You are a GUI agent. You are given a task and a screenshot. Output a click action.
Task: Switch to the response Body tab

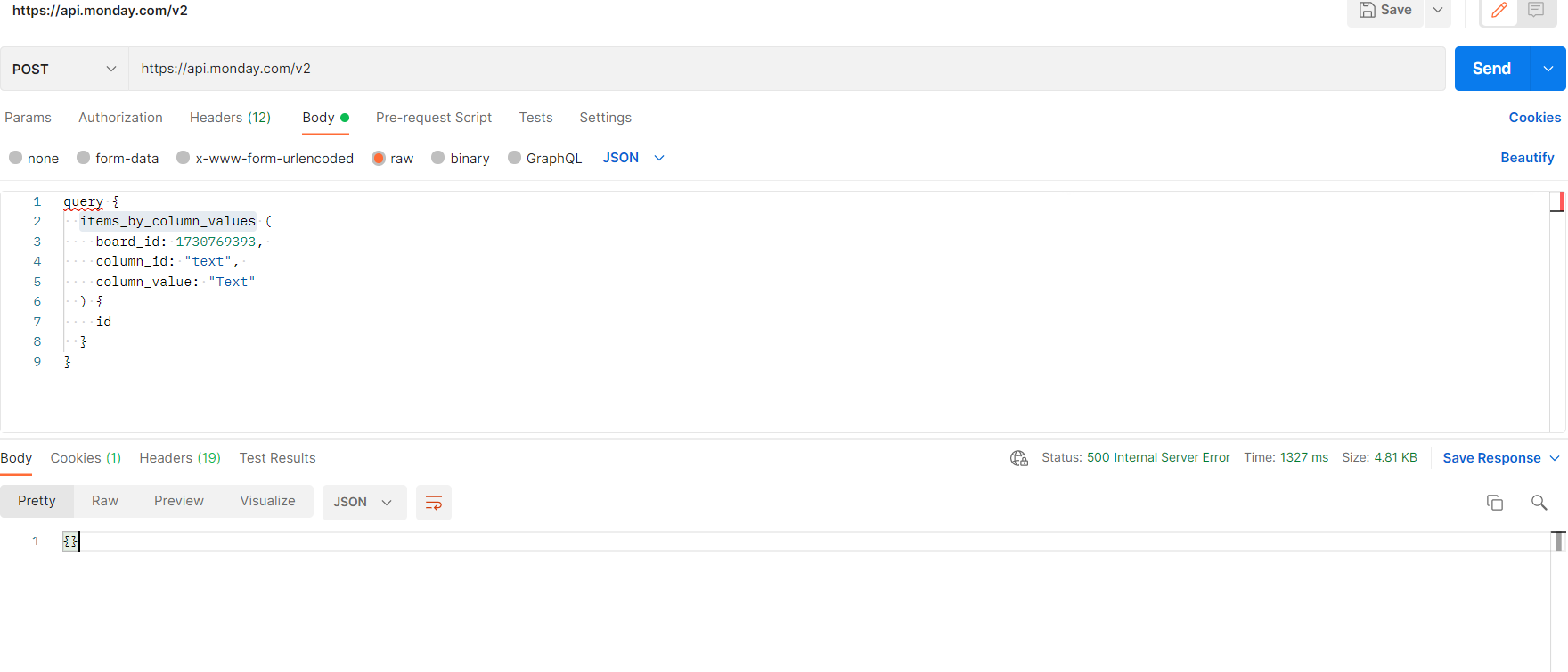coord(16,458)
